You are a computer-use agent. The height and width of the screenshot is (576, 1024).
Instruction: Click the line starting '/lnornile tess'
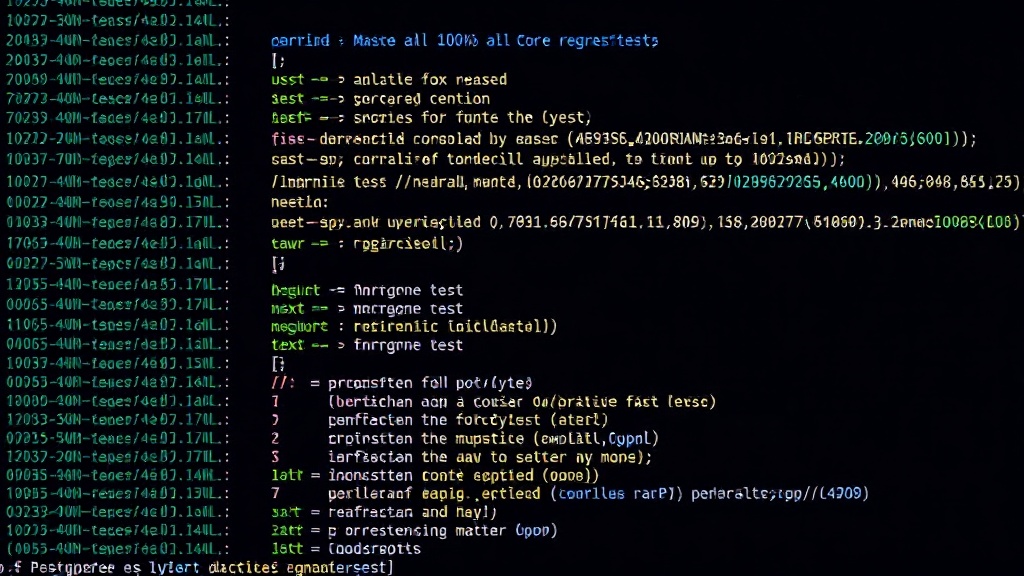pyautogui.click(x=645, y=182)
